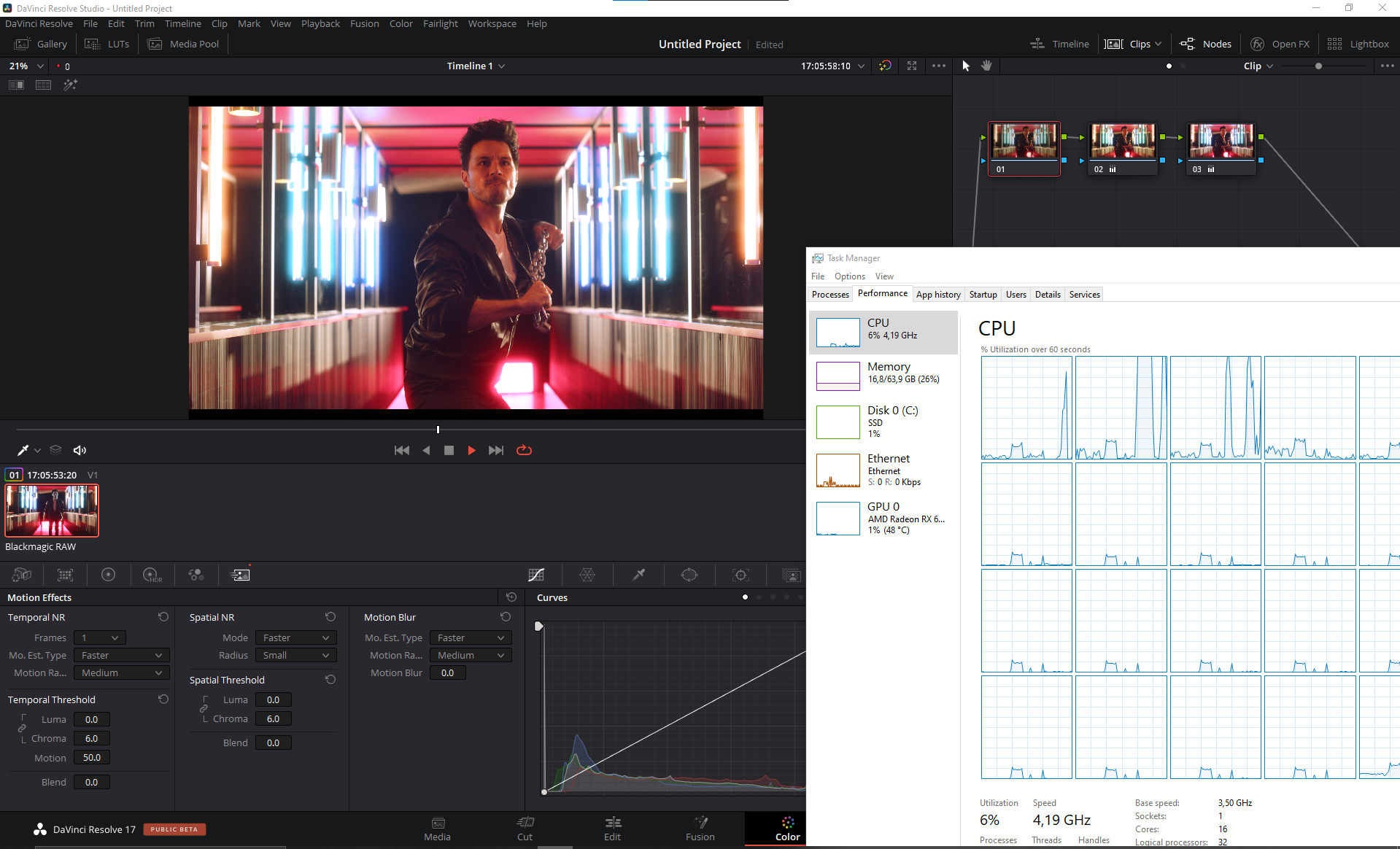1400x849 pixels.
Task: Open the Workspace menu
Action: pos(492,23)
